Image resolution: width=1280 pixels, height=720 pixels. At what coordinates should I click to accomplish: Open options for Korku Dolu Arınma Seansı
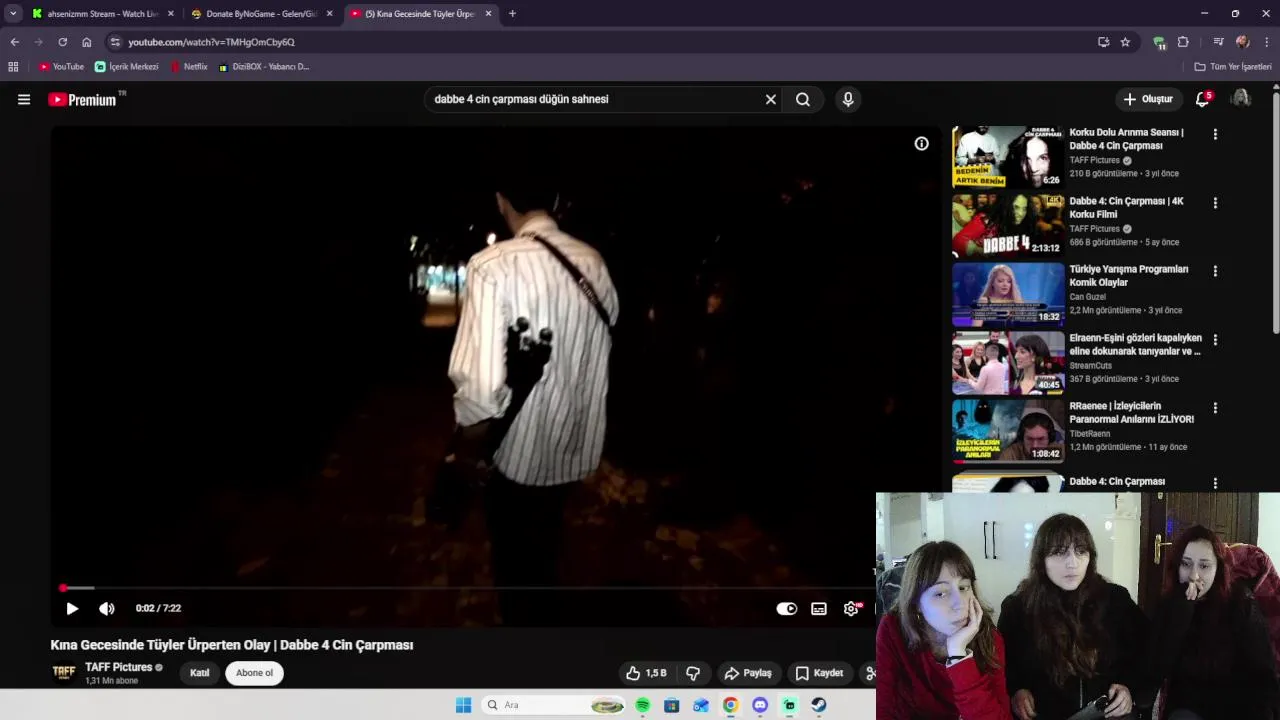point(1215,134)
